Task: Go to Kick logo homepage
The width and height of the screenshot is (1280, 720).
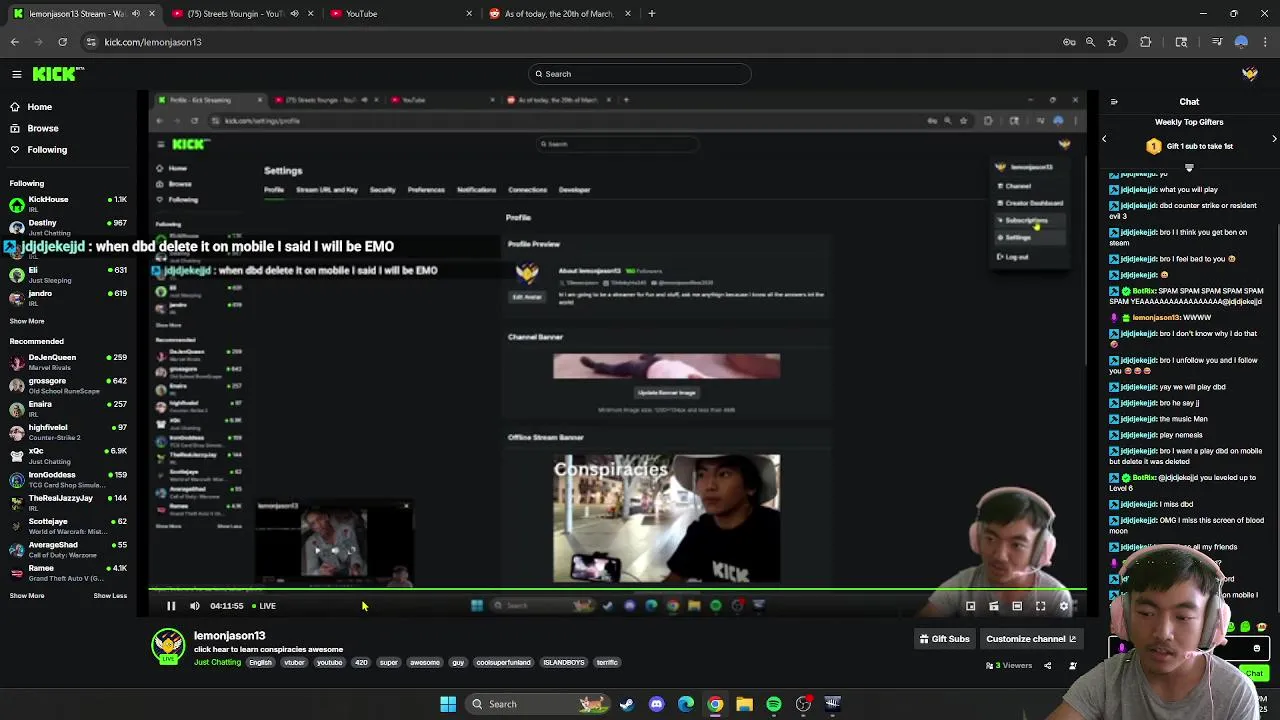Action: point(58,74)
